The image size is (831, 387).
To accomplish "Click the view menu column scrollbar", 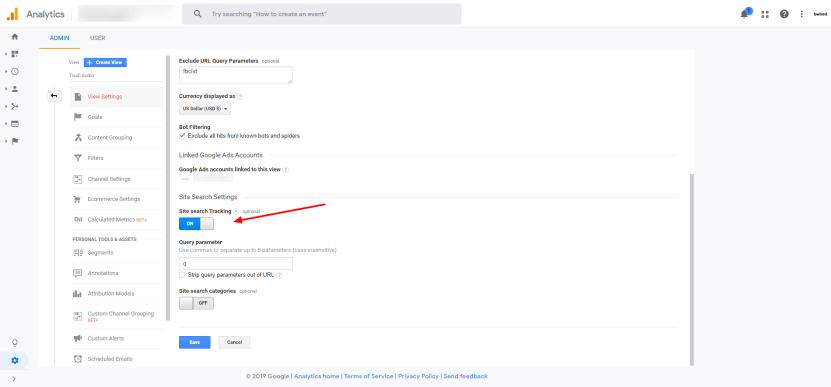I will 168,187.
